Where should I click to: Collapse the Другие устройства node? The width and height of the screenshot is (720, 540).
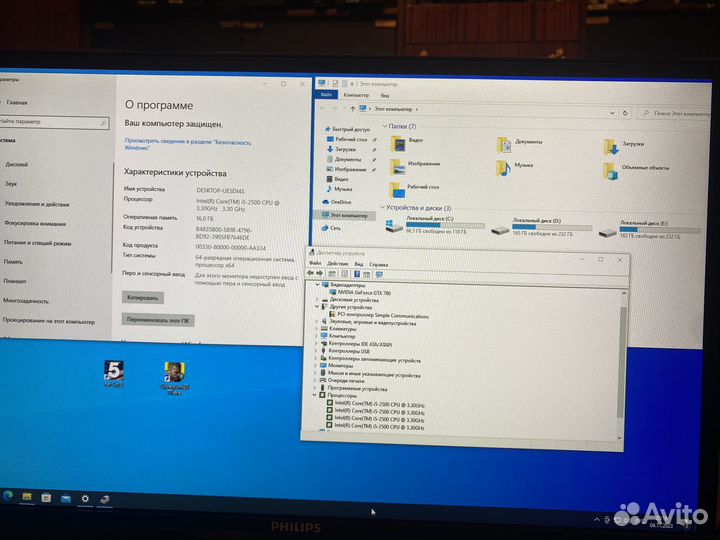coord(317,306)
